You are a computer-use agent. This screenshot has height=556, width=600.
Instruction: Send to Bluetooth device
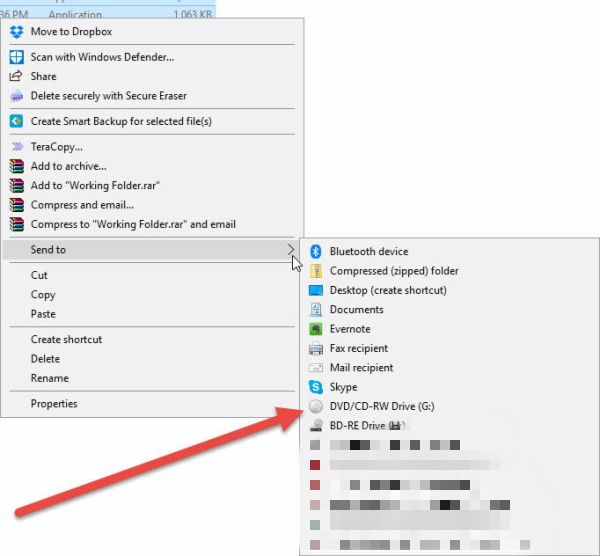(450, 251)
